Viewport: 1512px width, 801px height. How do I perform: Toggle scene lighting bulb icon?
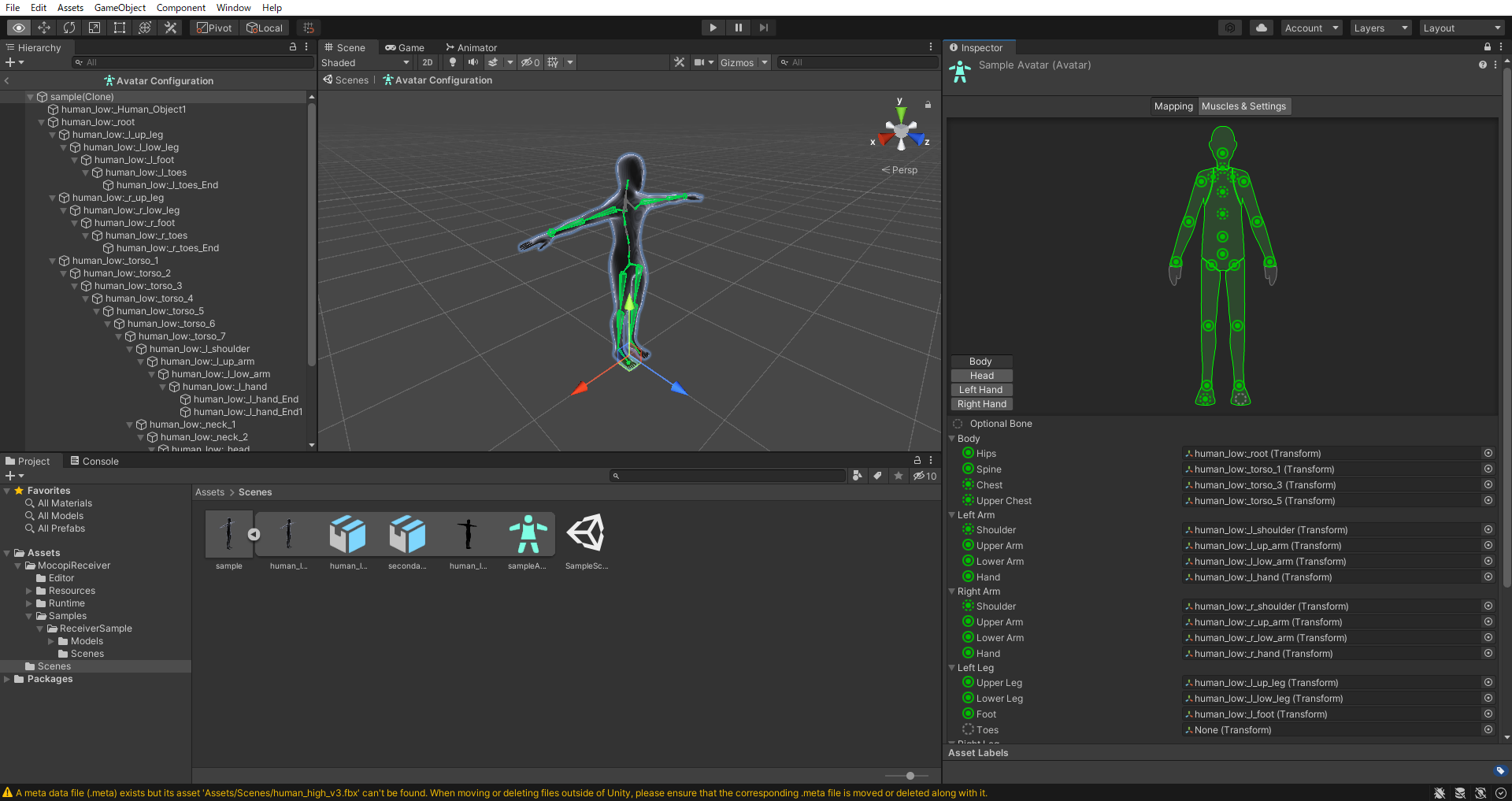coord(453,62)
